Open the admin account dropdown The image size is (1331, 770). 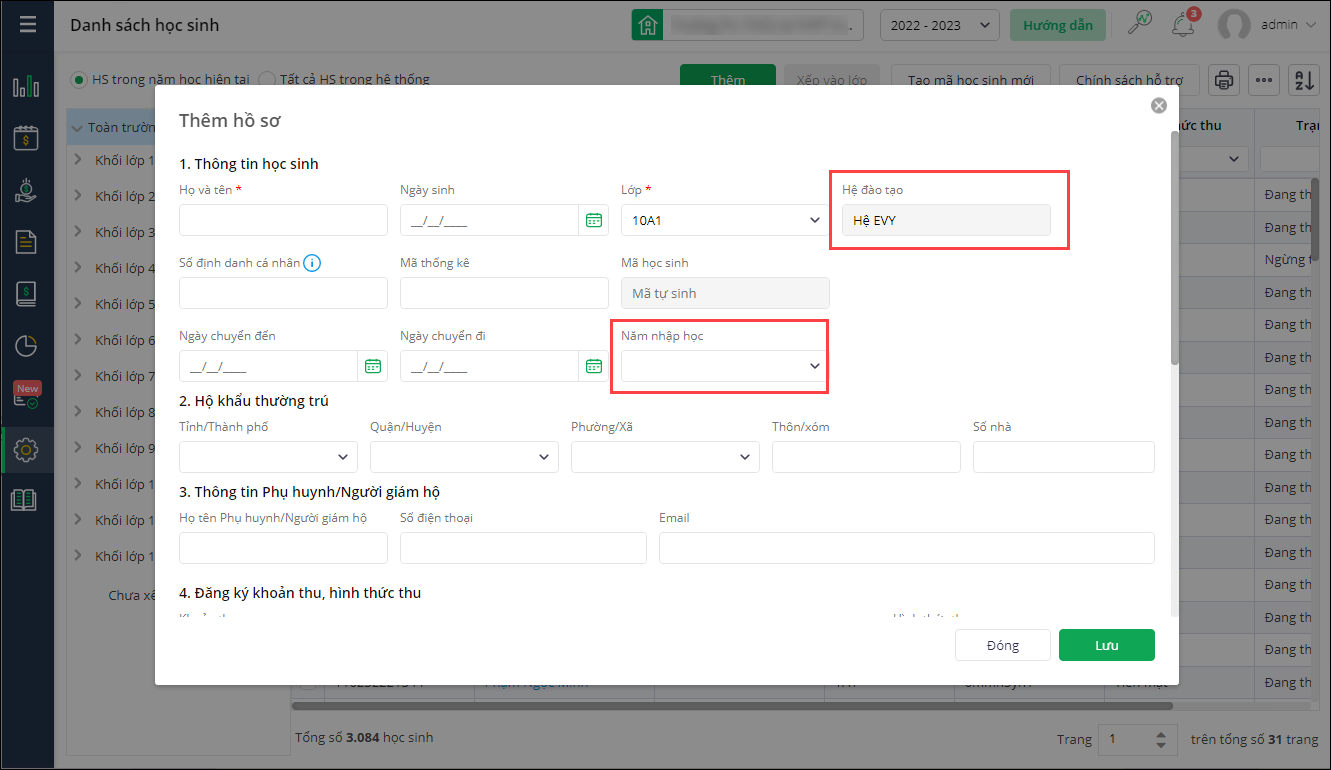(x=1289, y=25)
